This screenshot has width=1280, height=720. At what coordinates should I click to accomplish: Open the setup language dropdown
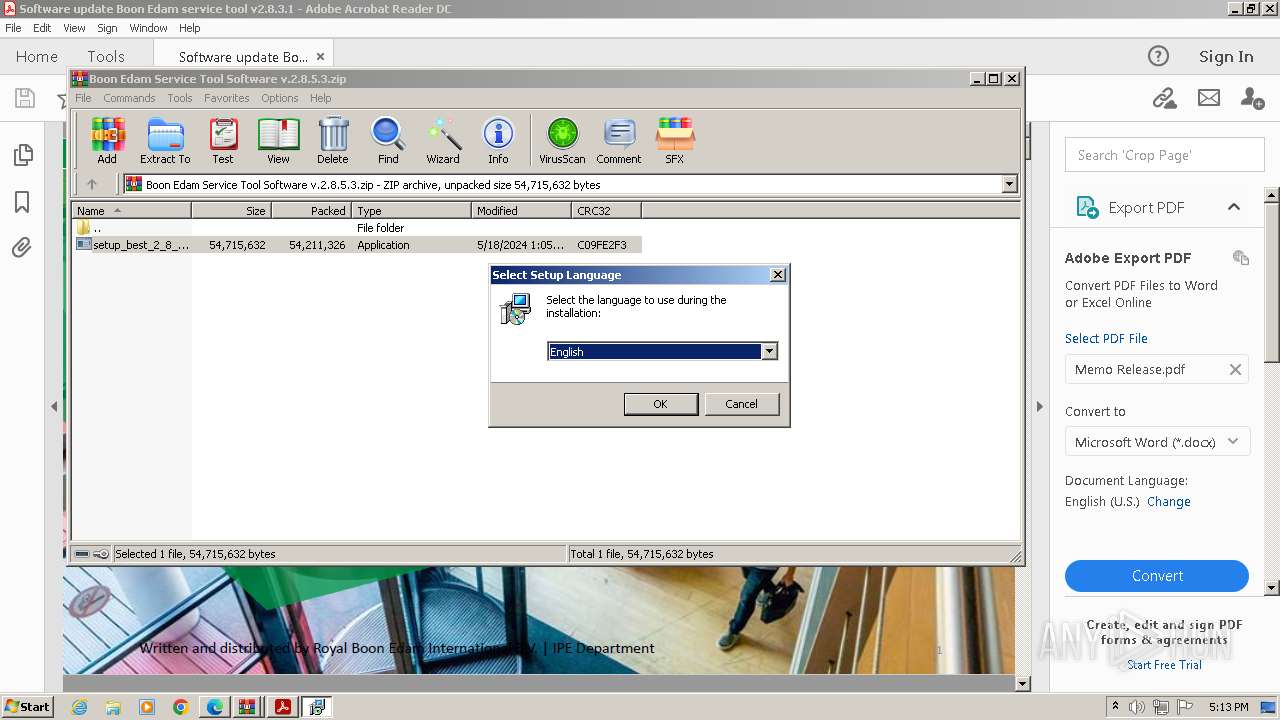769,351
